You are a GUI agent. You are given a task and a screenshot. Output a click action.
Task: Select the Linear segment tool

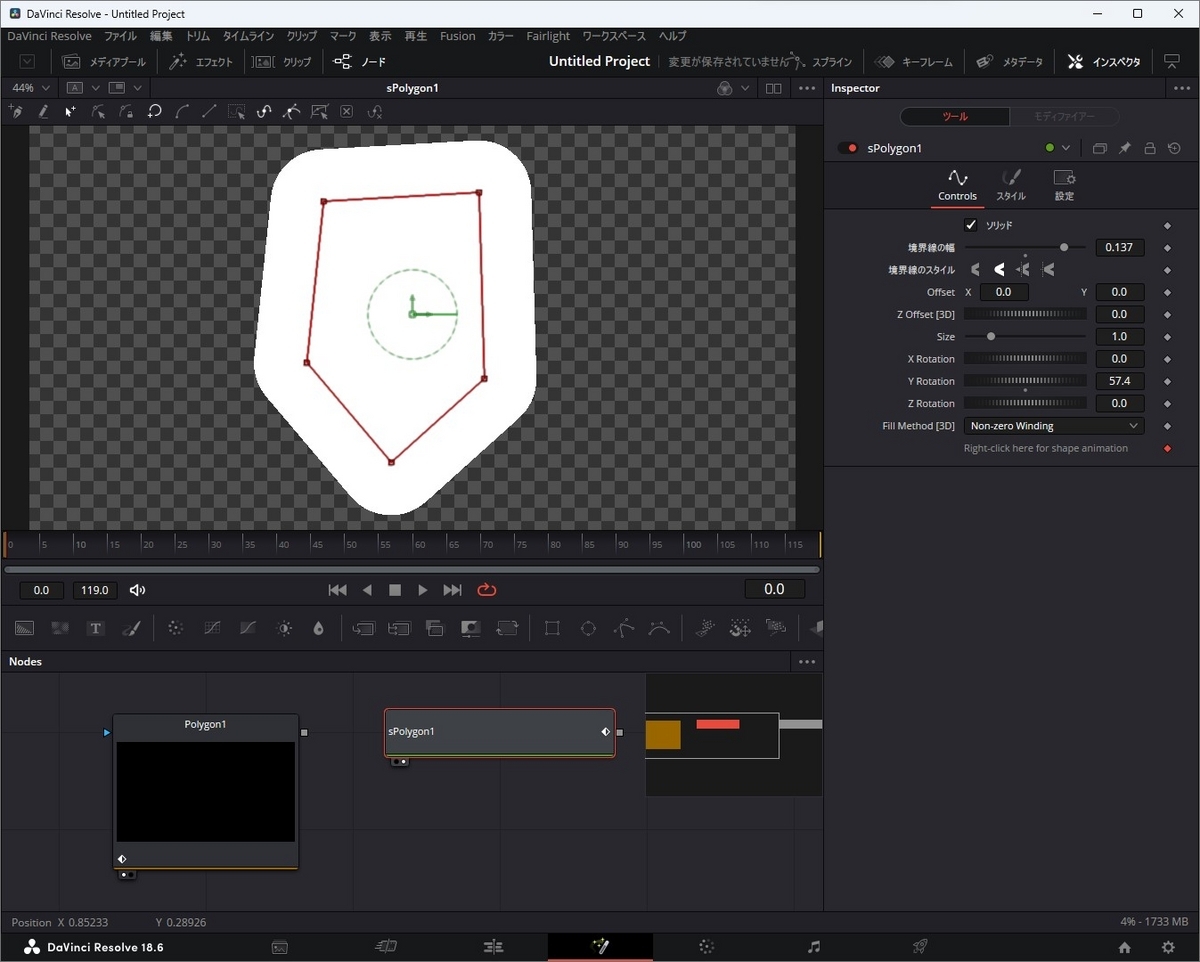209,112
